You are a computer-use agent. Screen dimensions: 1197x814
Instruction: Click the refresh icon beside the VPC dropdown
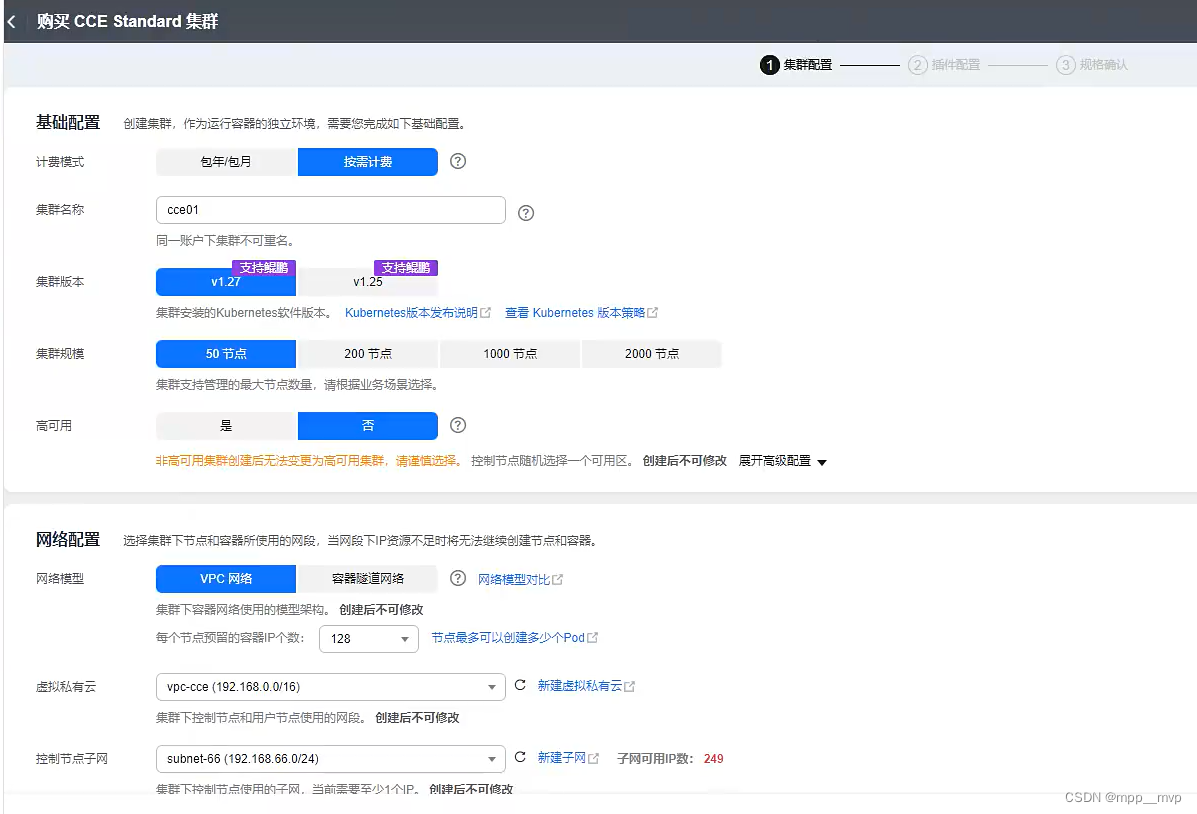click(x=519, y=685)
